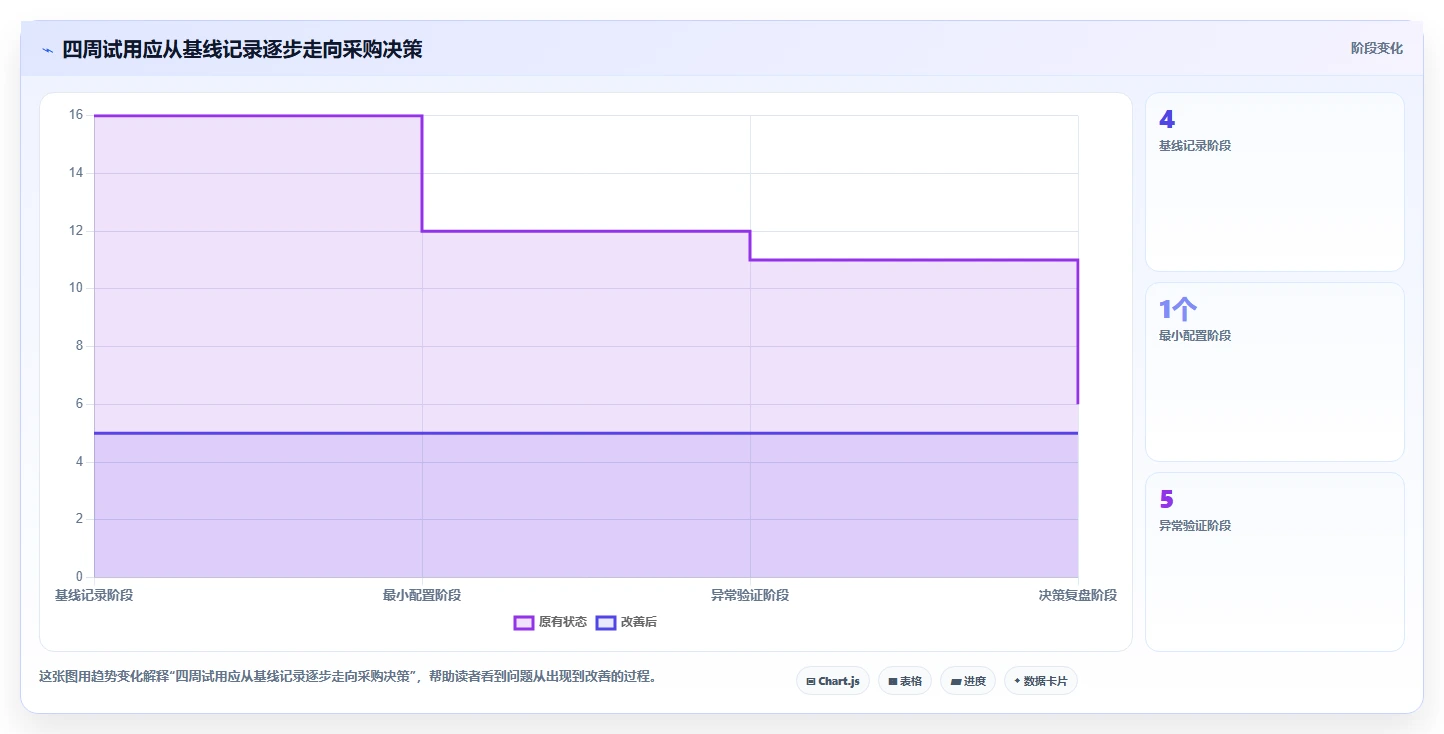Open the 基线记录阶段 stat card

(1275, 182)
